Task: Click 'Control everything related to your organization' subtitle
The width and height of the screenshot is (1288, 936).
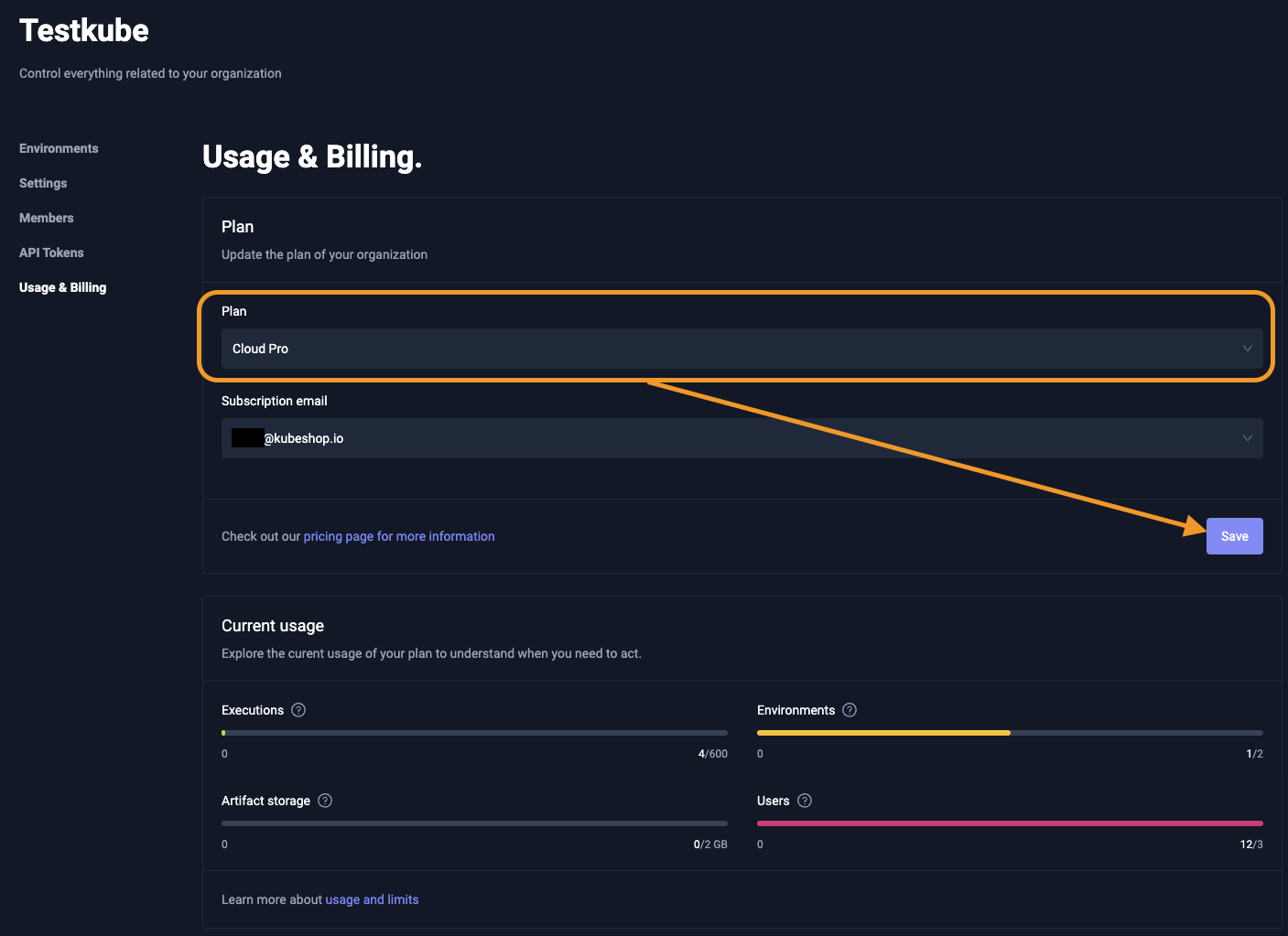Action: click(x=150, y=73)
